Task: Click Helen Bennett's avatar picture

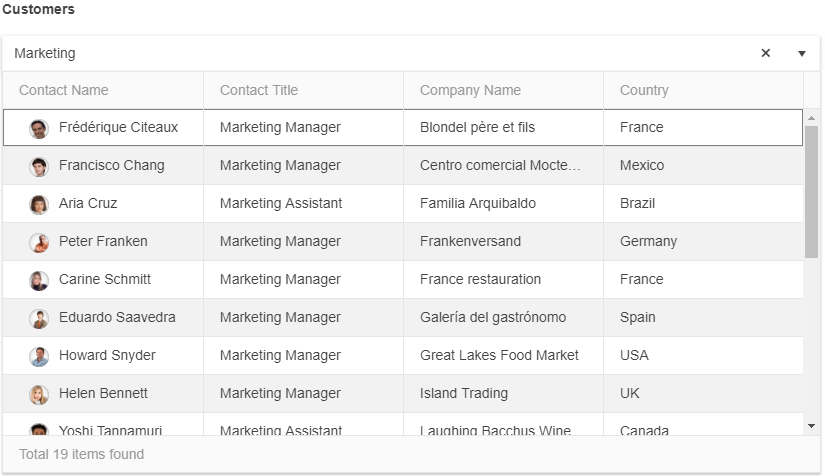Action: (39, 394)
